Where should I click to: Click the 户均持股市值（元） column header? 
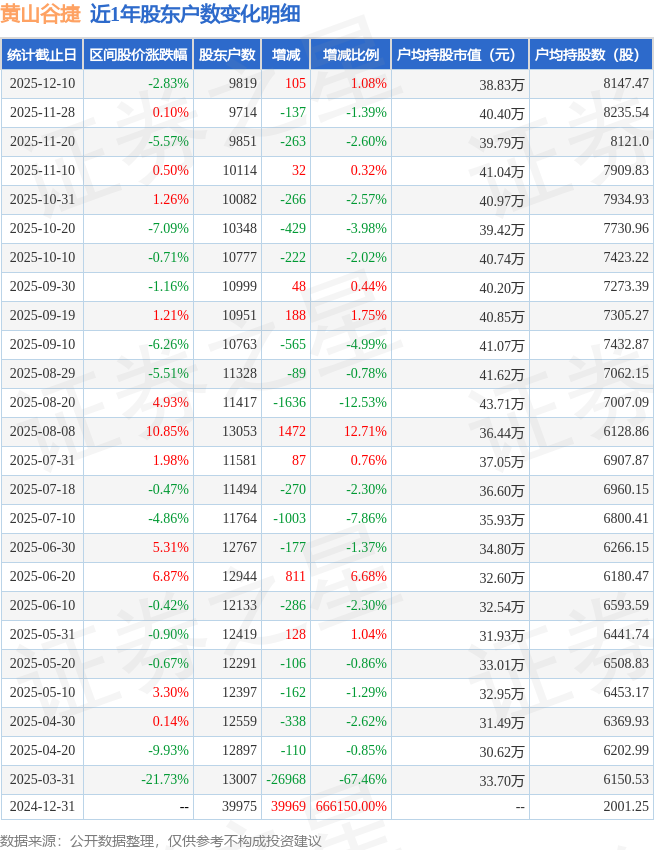click(x=459, y=55)
